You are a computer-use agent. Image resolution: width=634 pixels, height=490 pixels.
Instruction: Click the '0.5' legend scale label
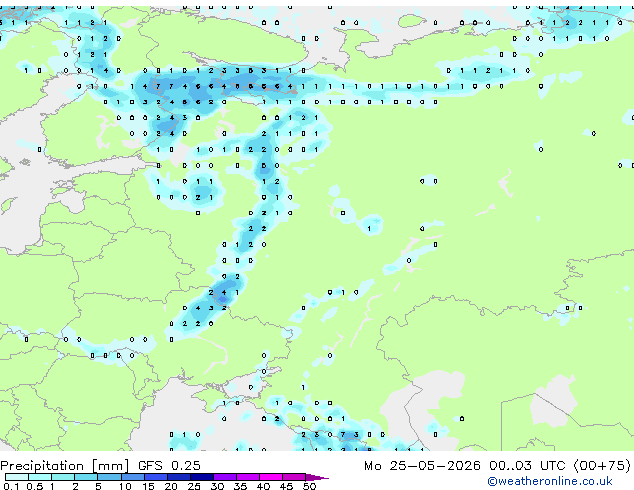35,486
